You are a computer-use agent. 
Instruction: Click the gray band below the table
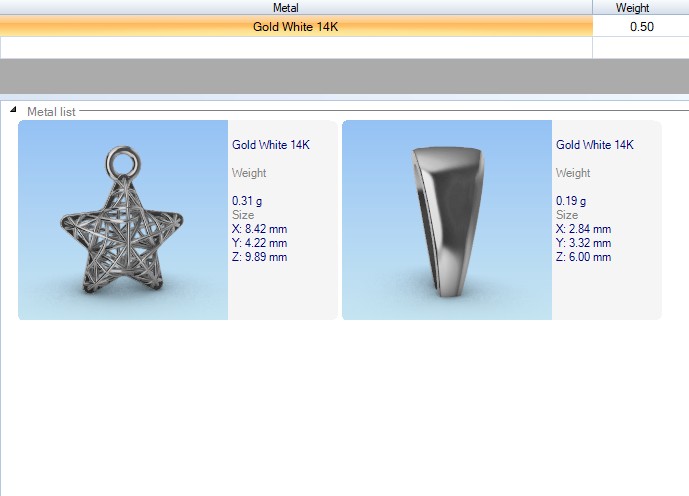[344, 76]
